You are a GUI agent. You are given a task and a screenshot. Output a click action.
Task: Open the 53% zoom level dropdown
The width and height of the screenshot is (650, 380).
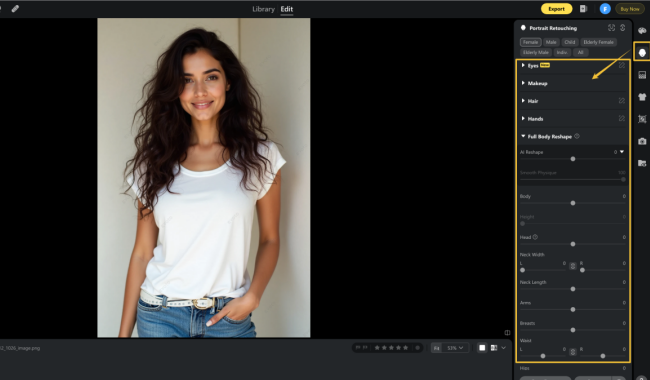455,348
